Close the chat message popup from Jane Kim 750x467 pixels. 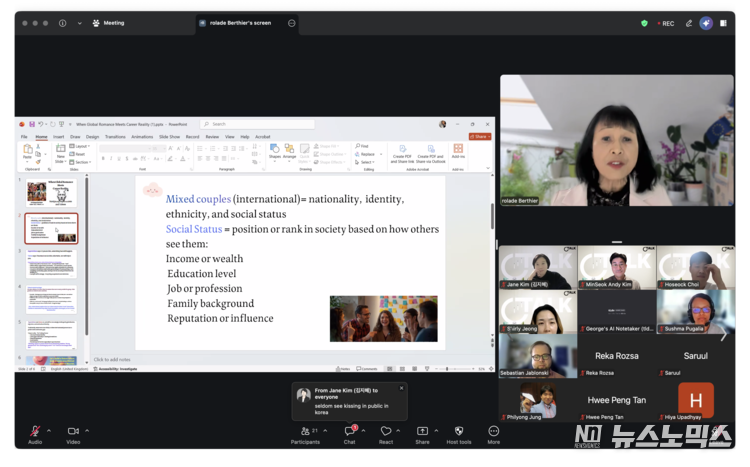pyautogui.click(x=402, y=388)
